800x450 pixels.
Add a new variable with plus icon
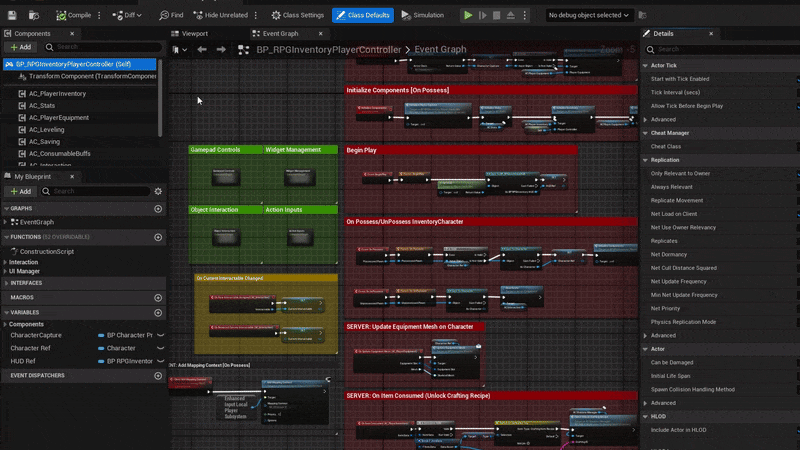pyautogui.click(x=158, y=312)
